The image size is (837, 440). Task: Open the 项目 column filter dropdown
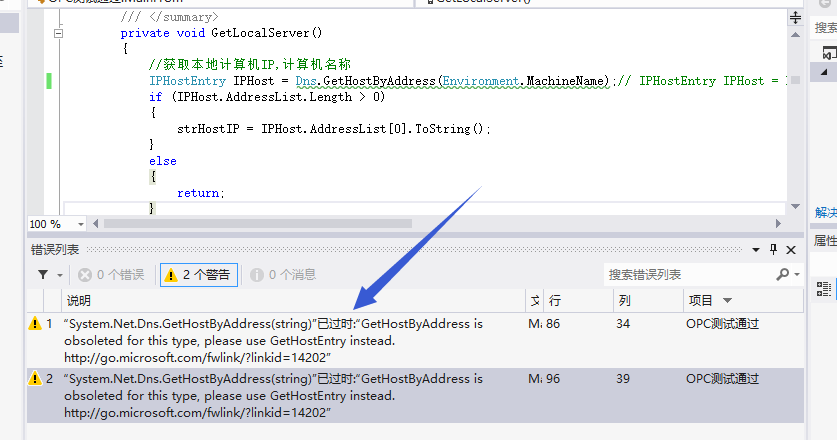[727, 300]
